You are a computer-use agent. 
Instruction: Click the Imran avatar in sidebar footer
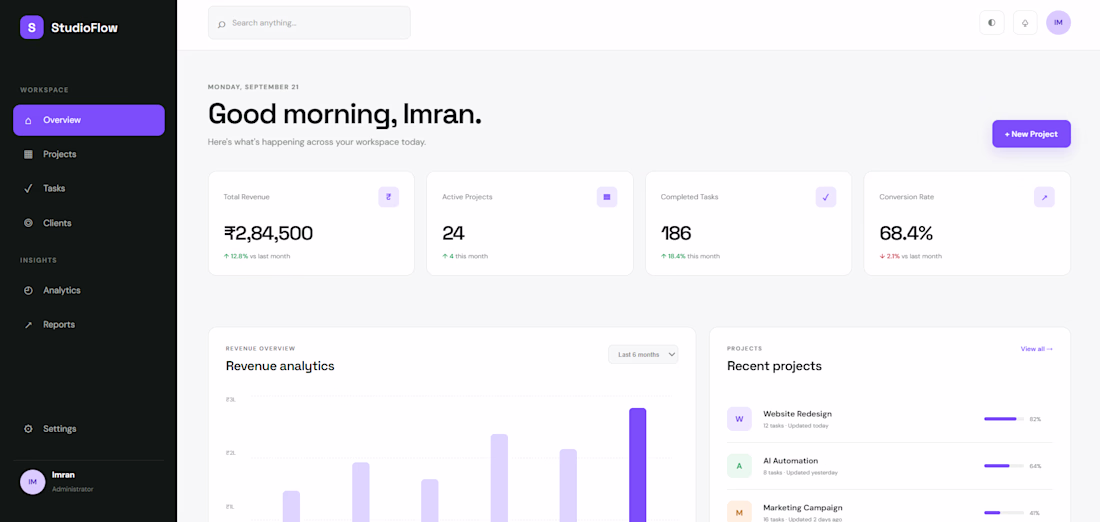pos(32,482)
